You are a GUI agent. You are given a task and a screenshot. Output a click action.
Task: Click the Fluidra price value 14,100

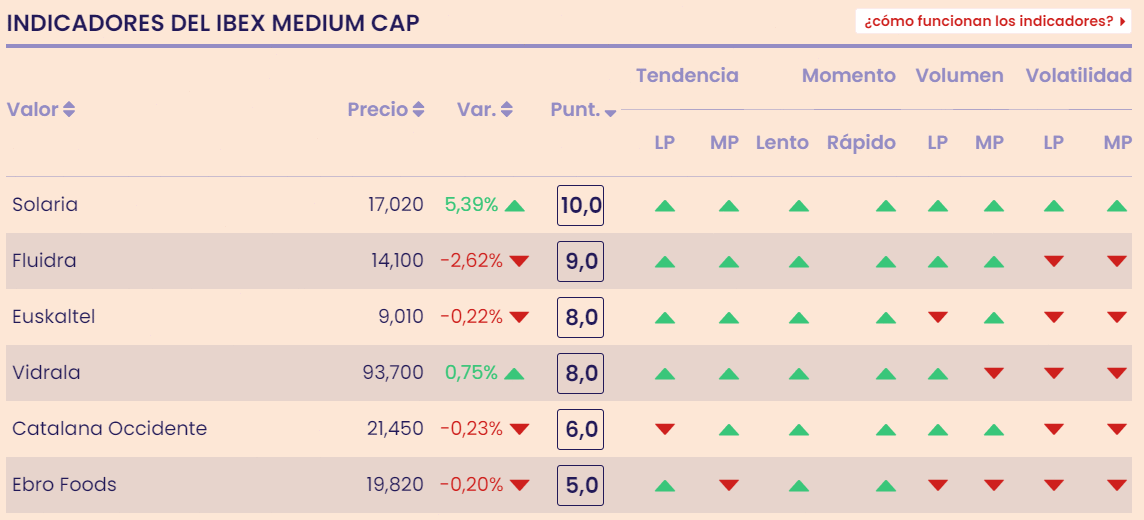click(x=396, y=261)
